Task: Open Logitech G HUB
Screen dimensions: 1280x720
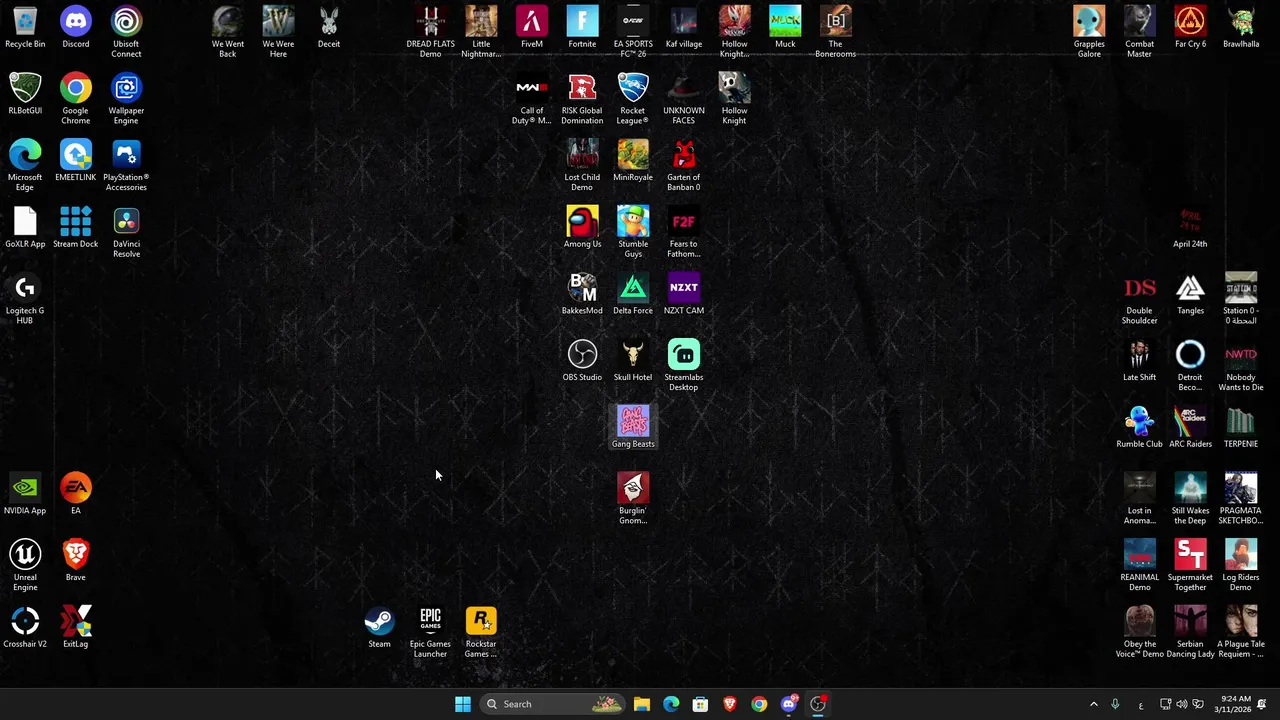Action: 25,299
